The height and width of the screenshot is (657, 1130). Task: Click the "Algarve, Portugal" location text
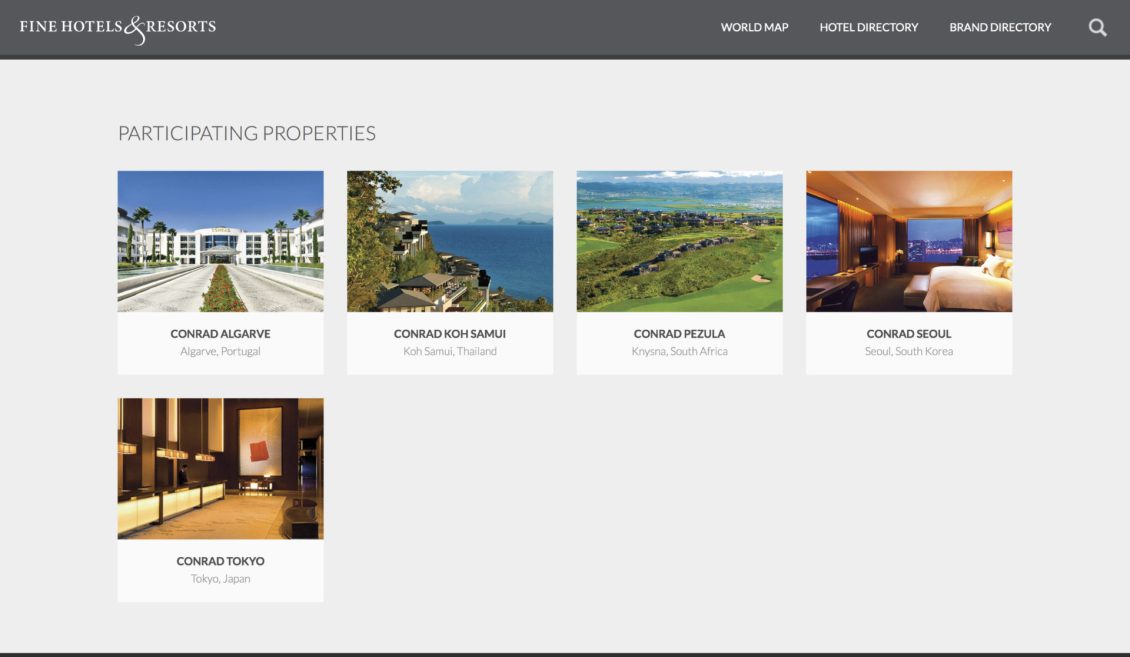point(221,352)
